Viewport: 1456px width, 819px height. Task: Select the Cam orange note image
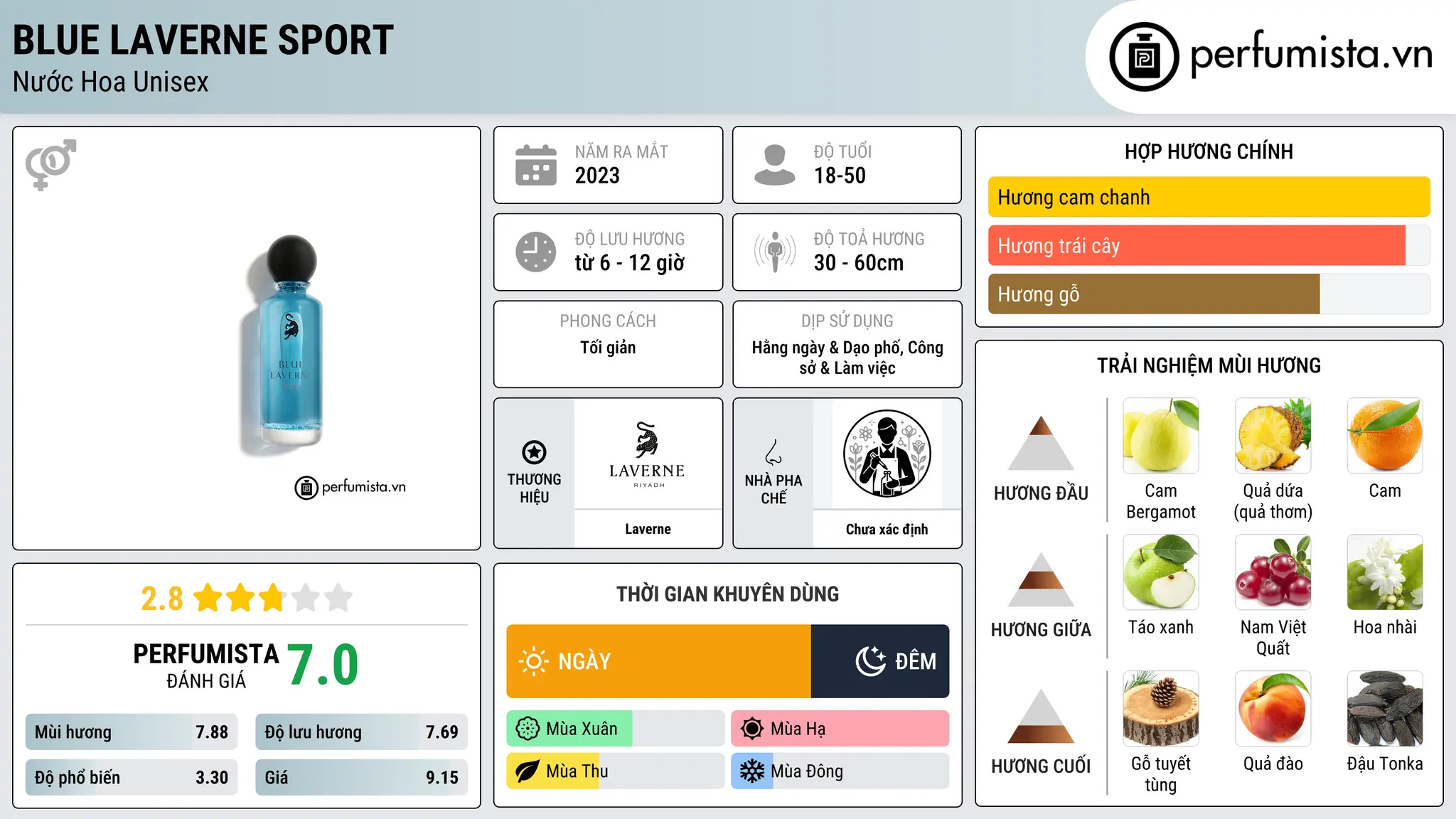click(1385, 436)
